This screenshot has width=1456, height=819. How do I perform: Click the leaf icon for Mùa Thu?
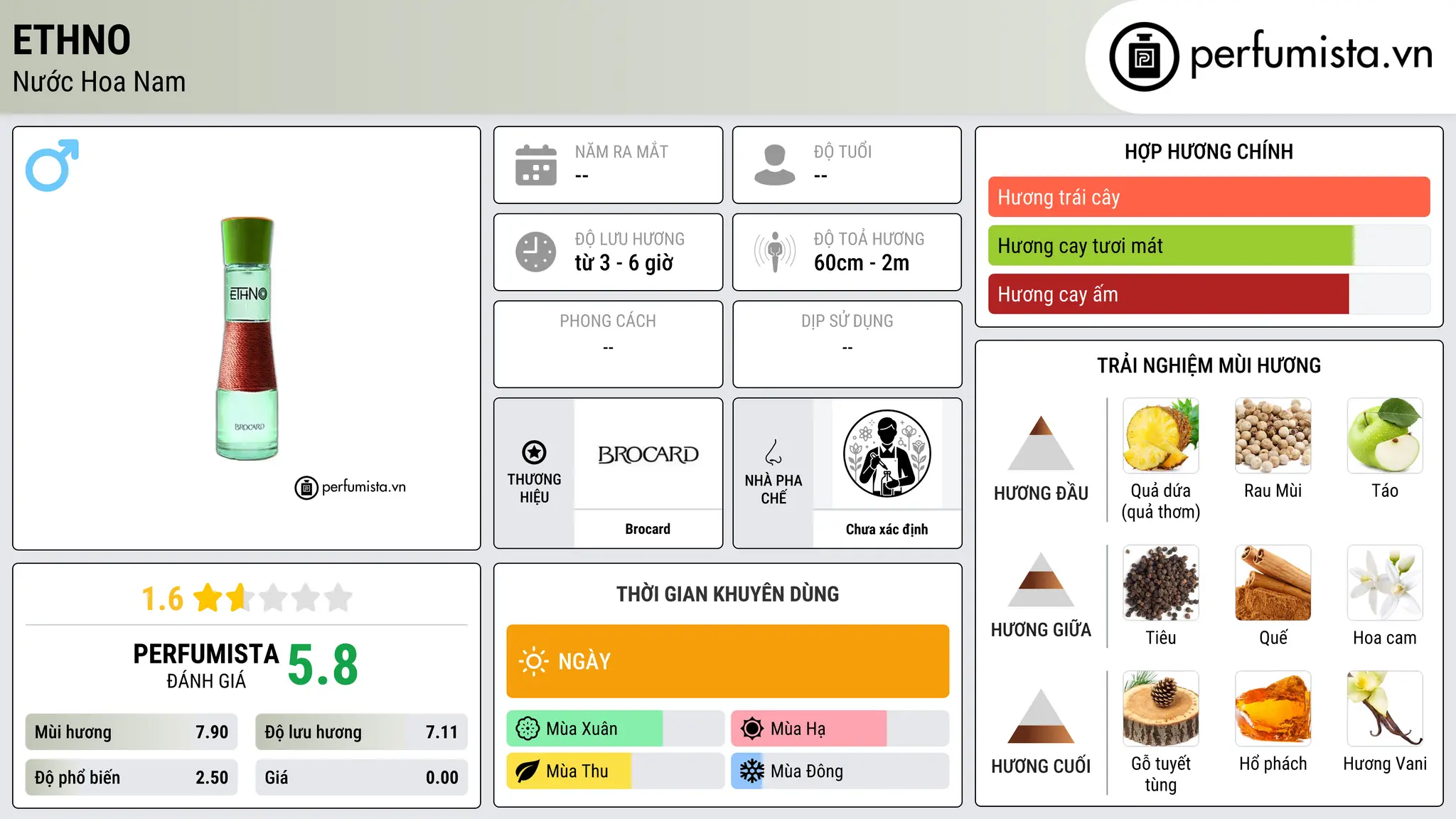528,771
